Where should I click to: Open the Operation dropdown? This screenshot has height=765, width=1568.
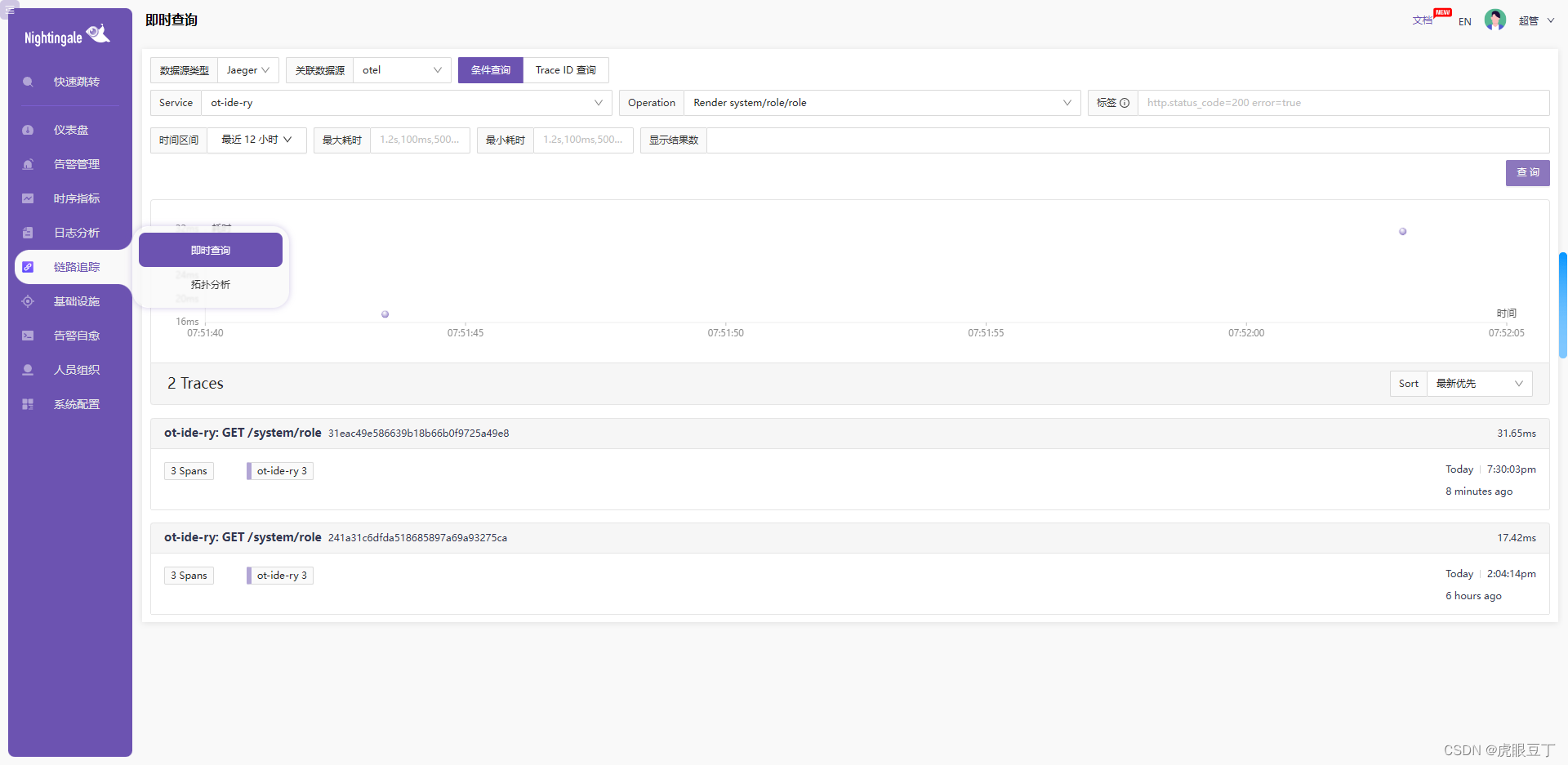(882, 103)
